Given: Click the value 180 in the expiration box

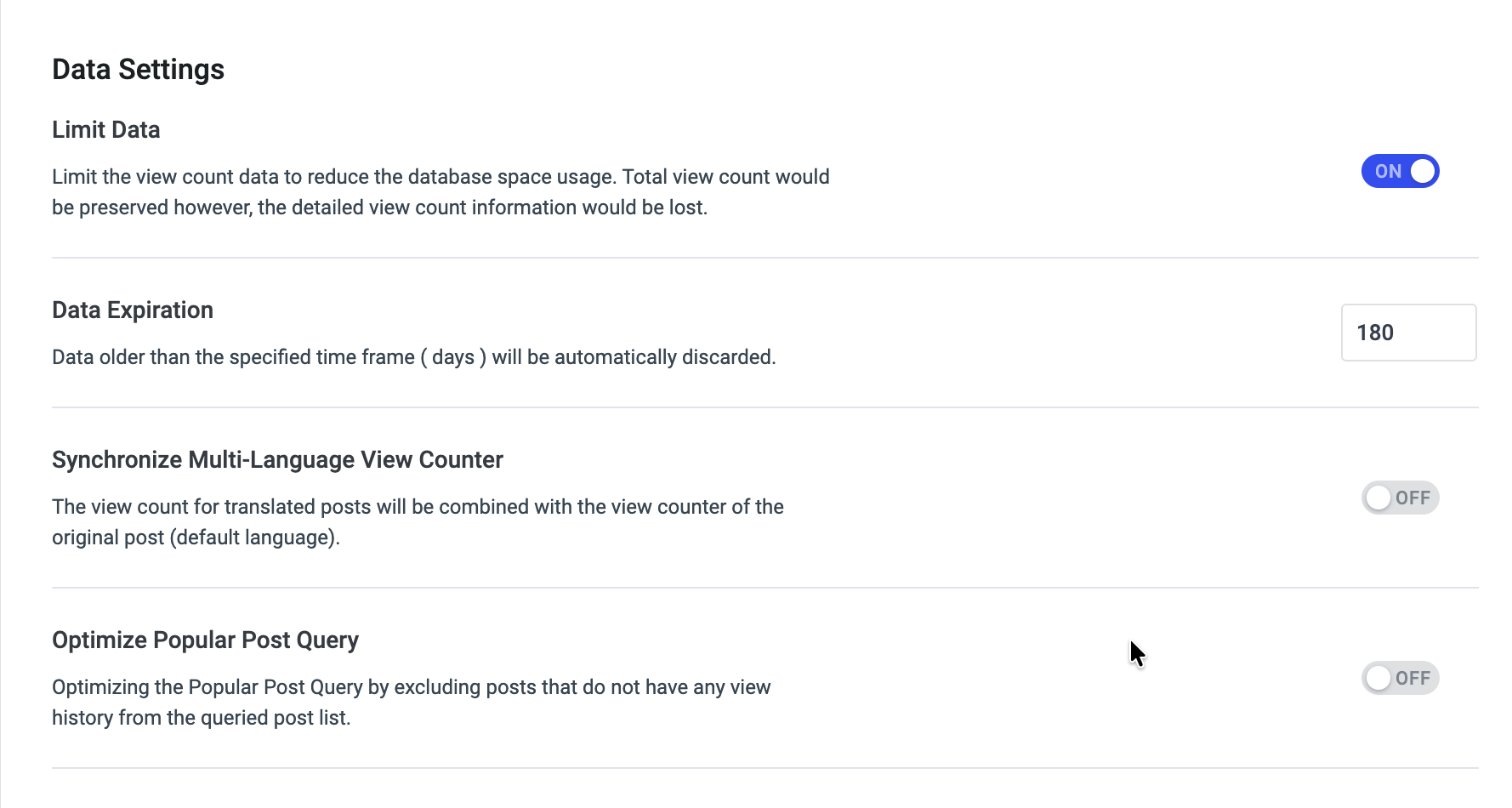Looking at the screenshot, I should coord(1375,333).
